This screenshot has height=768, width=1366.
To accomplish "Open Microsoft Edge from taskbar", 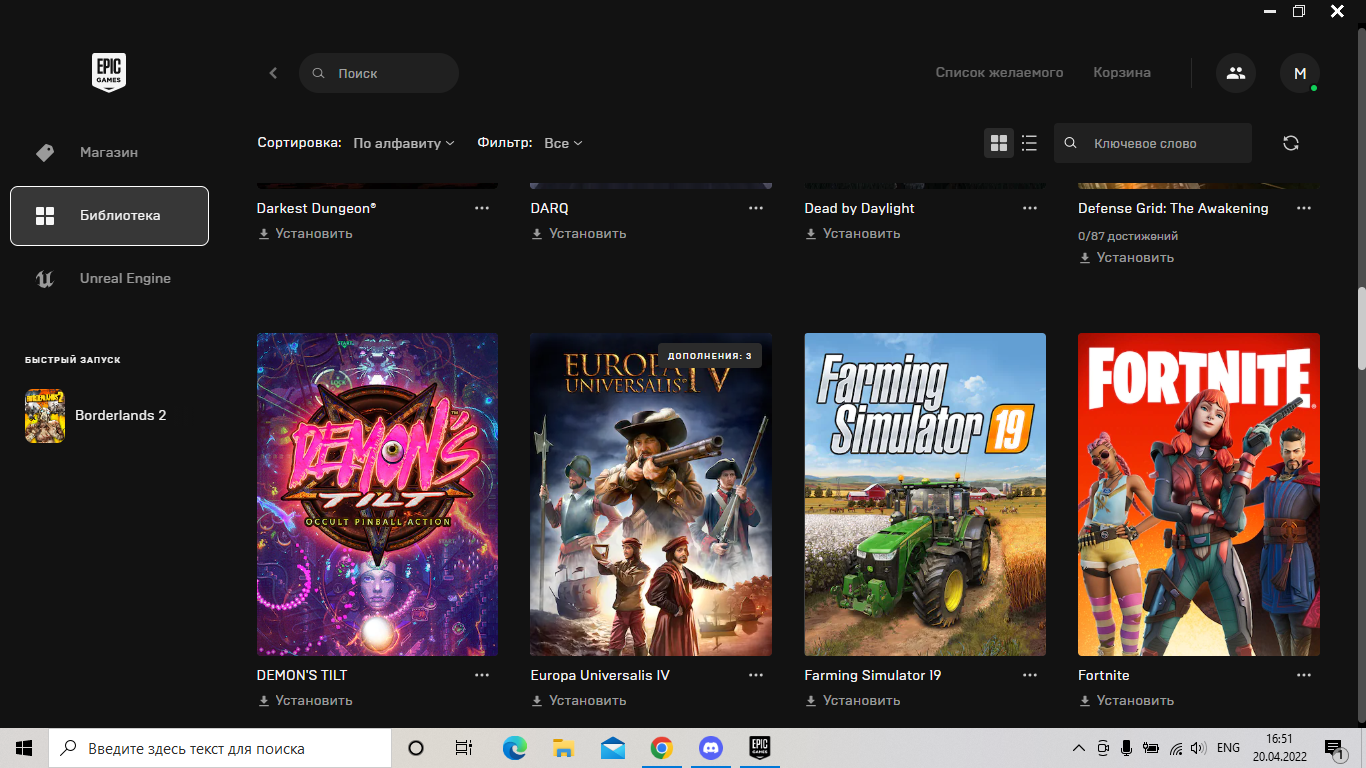I will [514, 748].
